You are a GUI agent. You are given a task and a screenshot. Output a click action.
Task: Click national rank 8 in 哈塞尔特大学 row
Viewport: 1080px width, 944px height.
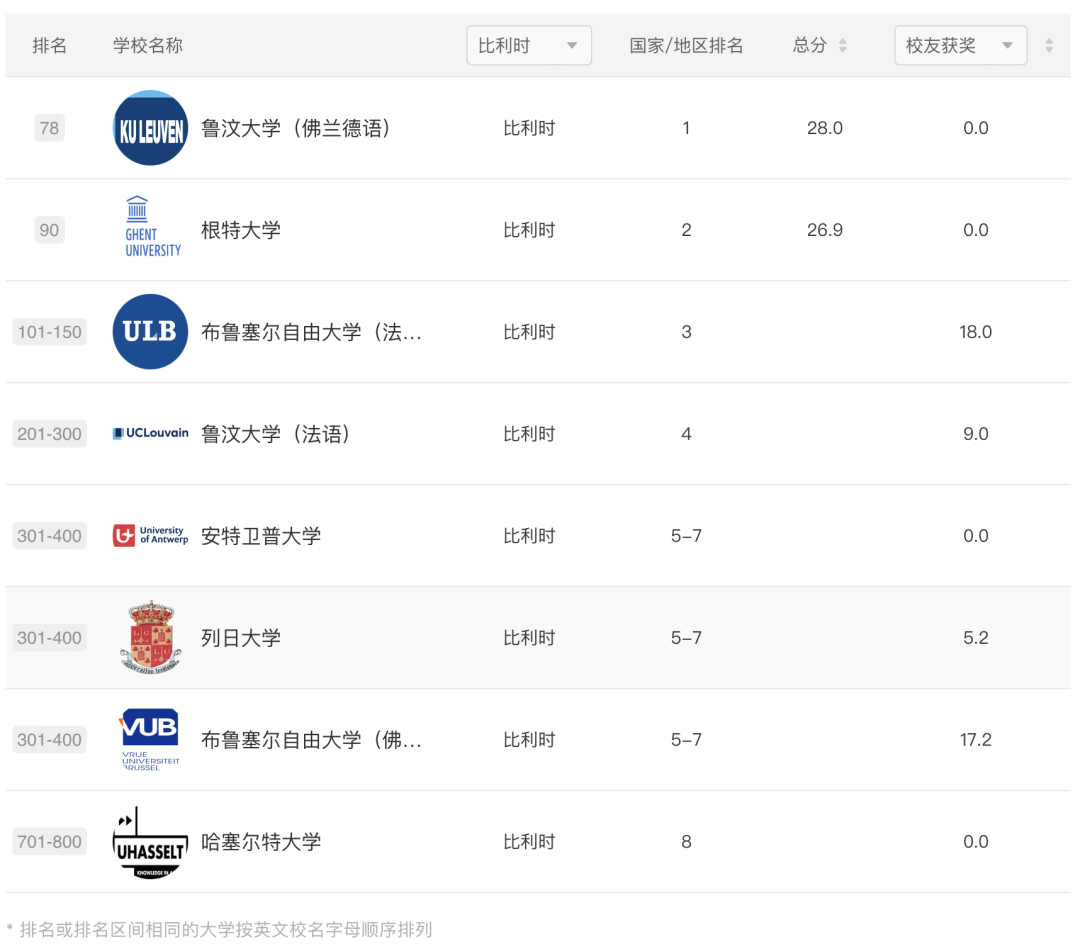(686, 841)
